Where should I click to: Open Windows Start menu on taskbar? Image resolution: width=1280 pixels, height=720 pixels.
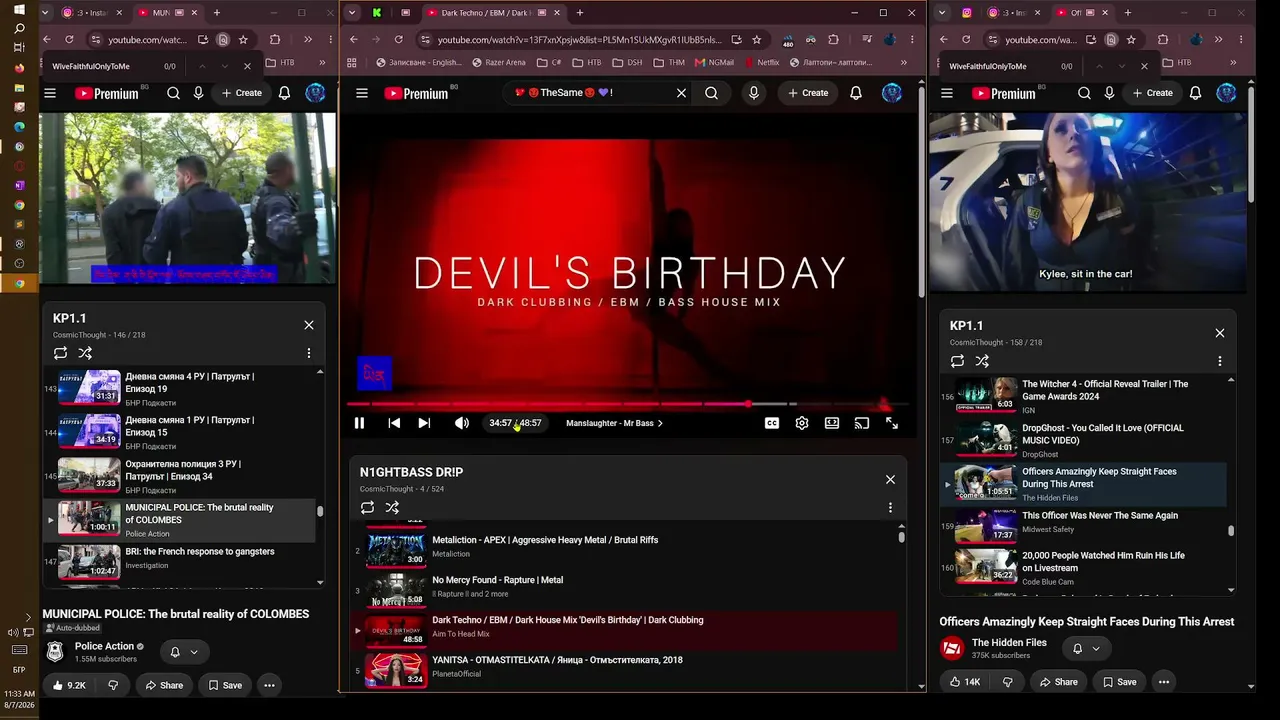click(x=19, y=10)
